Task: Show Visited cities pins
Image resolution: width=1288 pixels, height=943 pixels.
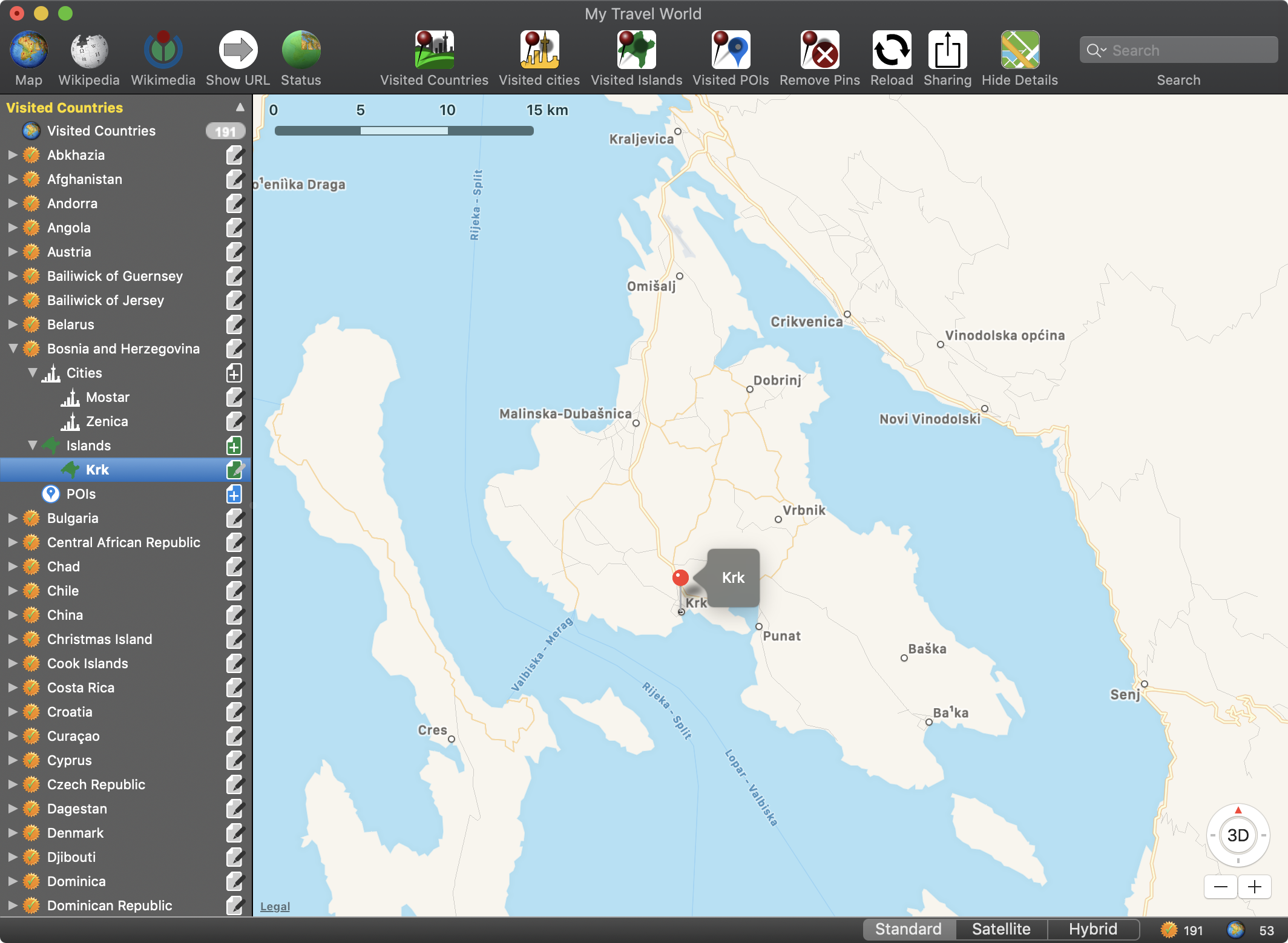Action: pyautogui.click(x=539, y=50)
